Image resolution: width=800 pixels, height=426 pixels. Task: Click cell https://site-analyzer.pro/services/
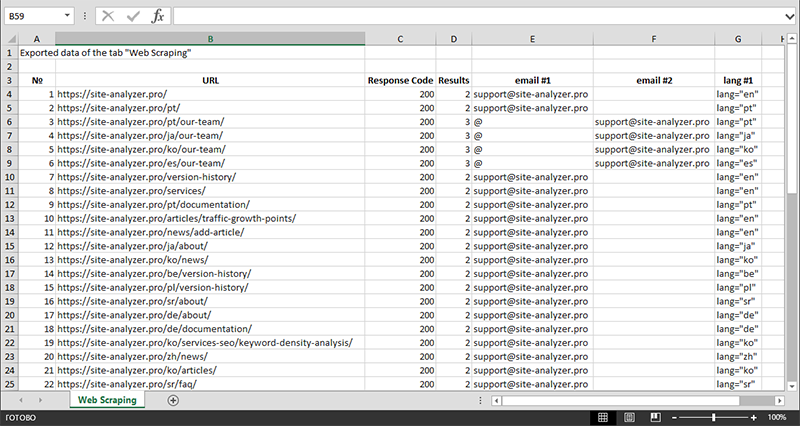click(210, 191)
